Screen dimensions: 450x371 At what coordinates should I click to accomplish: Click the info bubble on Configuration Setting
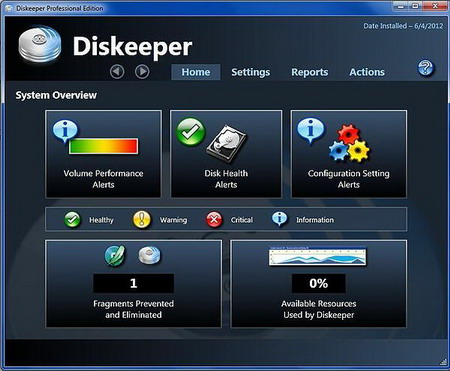pyautogui.click(x=311, y=130)
